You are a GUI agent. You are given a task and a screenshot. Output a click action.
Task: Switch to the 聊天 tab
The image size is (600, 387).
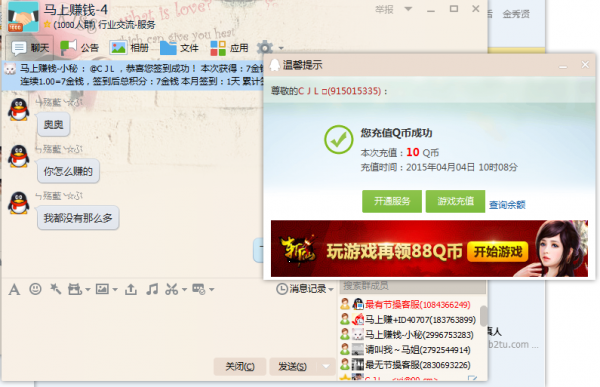pyautogui.click(x=30, y=48)
